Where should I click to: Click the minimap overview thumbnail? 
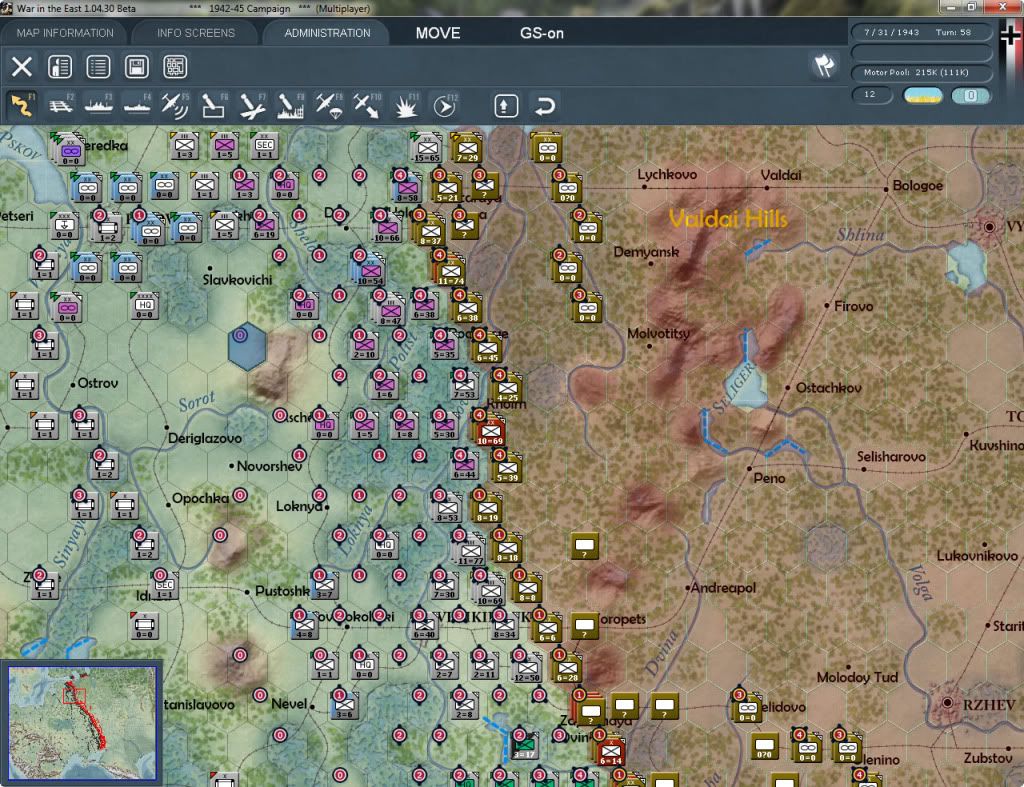pyautogui.click(x=83, y=722)
